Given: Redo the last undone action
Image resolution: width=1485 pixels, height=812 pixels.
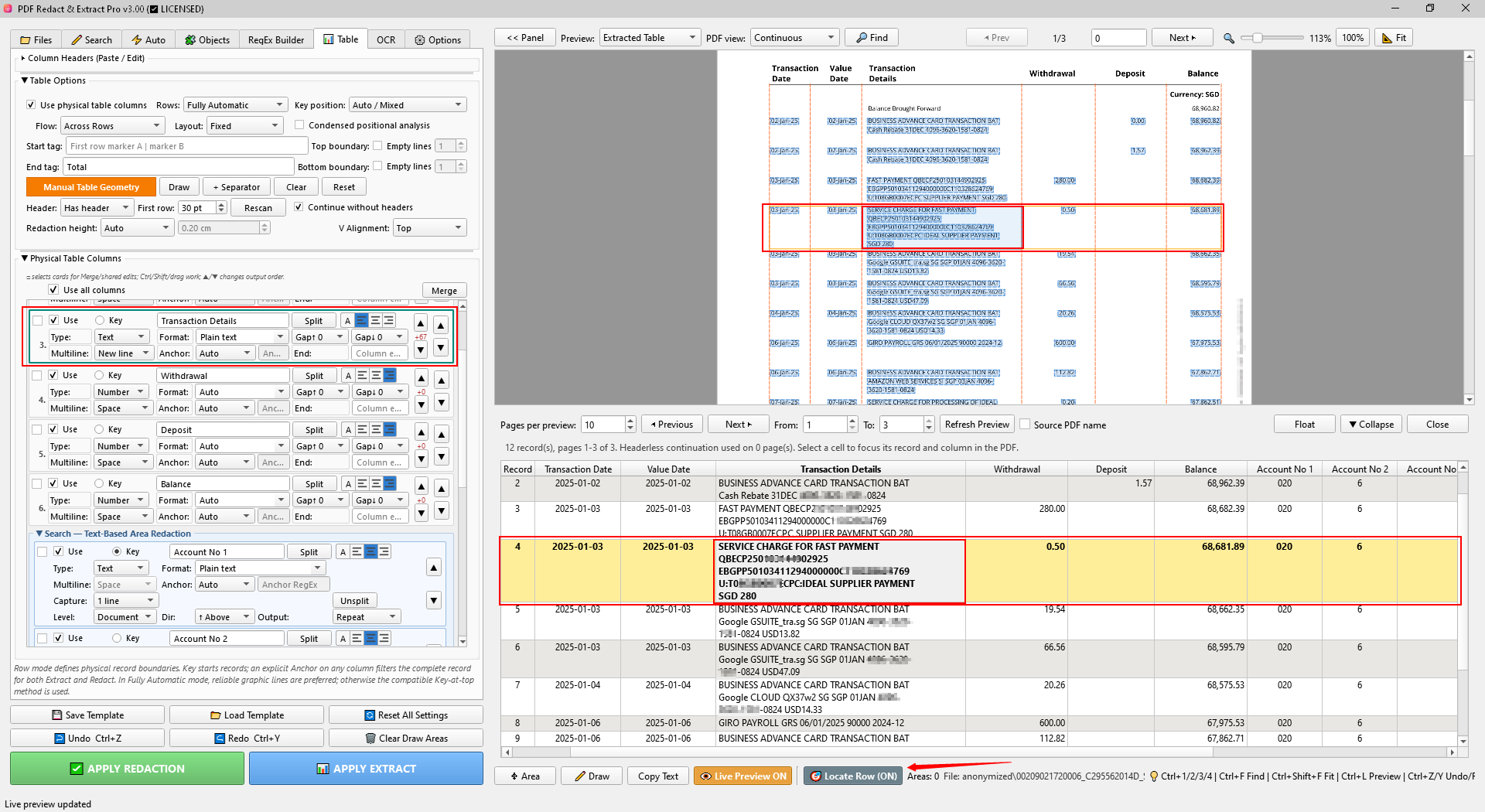Looking at the screenshot, I should click(247, 739).
